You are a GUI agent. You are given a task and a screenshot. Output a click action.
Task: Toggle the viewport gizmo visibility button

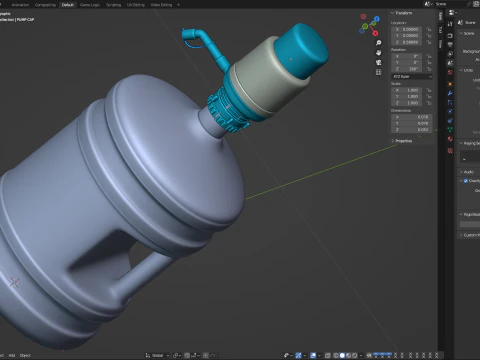coord(298,355)
